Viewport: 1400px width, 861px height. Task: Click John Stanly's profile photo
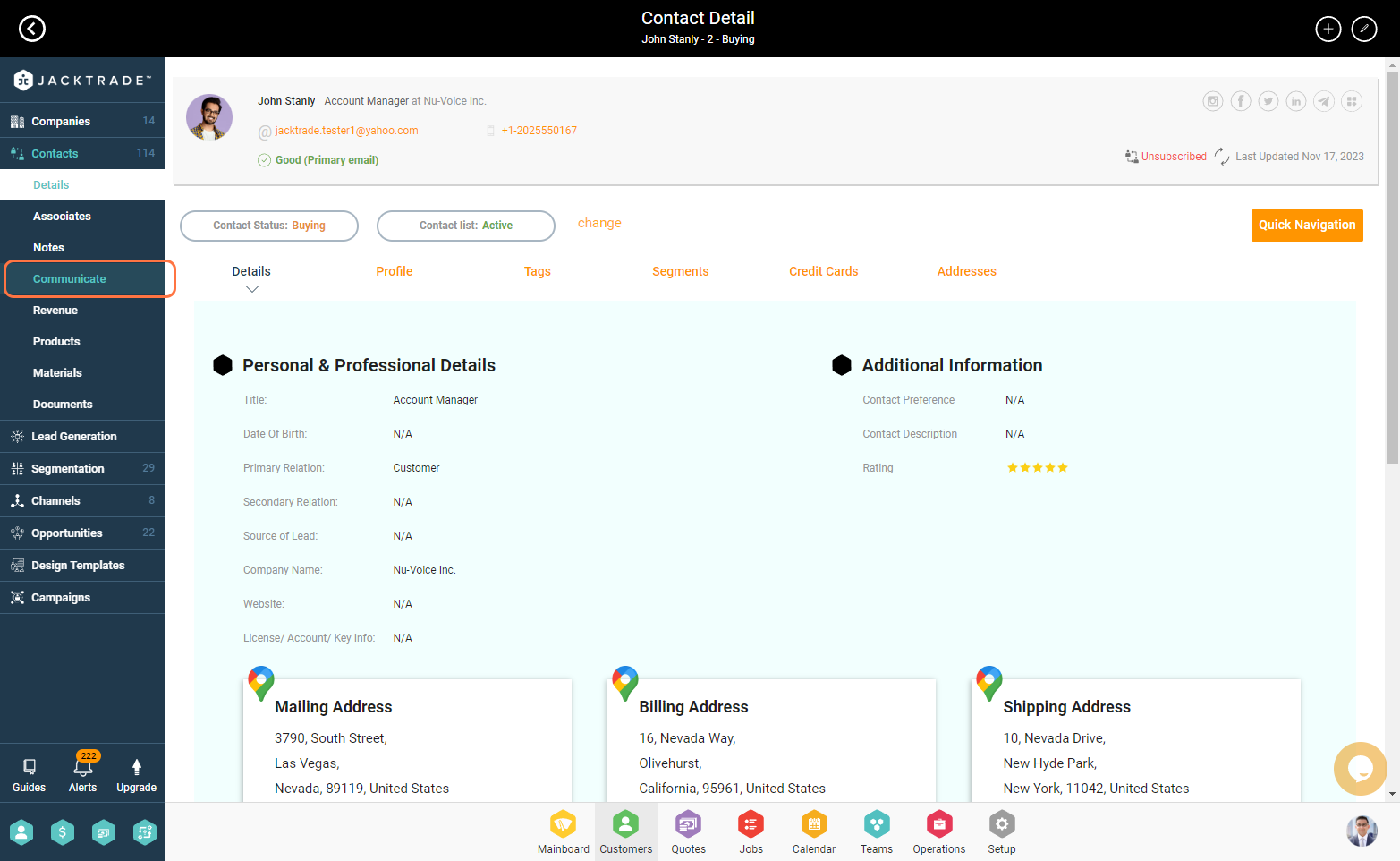tap(209, 117)
